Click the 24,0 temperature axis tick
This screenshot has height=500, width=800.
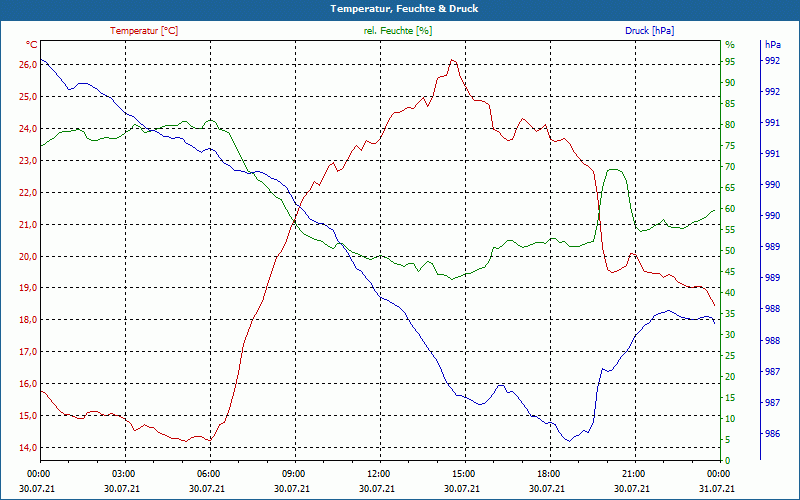pos(29,129)
